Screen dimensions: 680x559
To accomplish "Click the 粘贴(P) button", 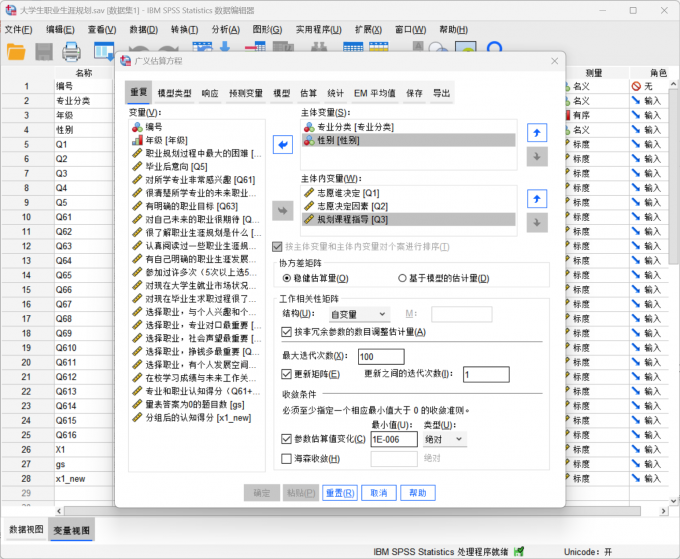I will click(301, 493).
